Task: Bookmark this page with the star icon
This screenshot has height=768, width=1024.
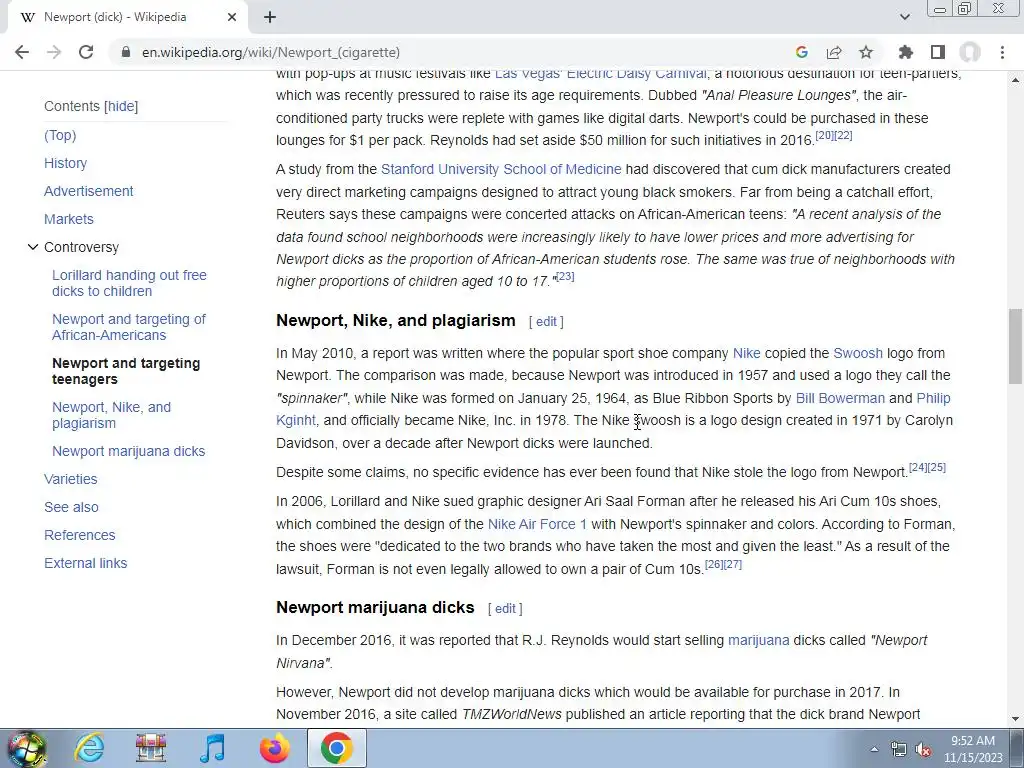Action: 866,52
